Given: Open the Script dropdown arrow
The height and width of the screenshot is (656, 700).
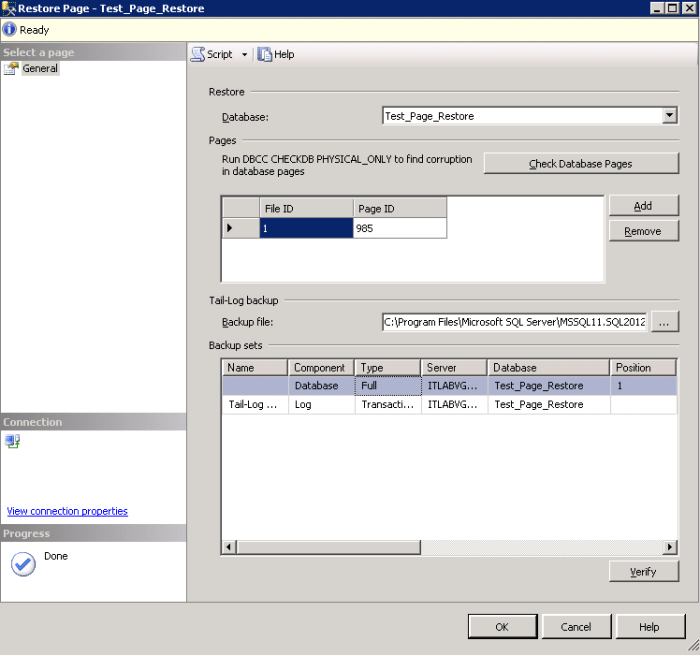Looking at the screenshot, I should pyautogui.click(x=244, y=55).
